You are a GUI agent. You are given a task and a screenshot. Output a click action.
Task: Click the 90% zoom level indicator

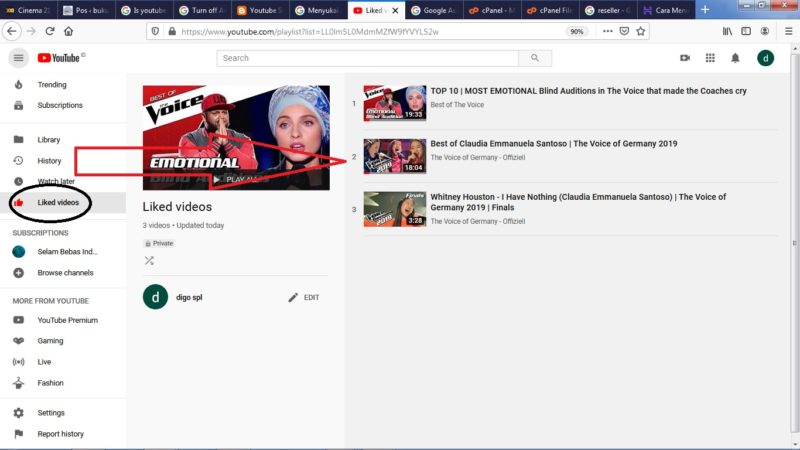pyautogui.click(x=577, y=32)
